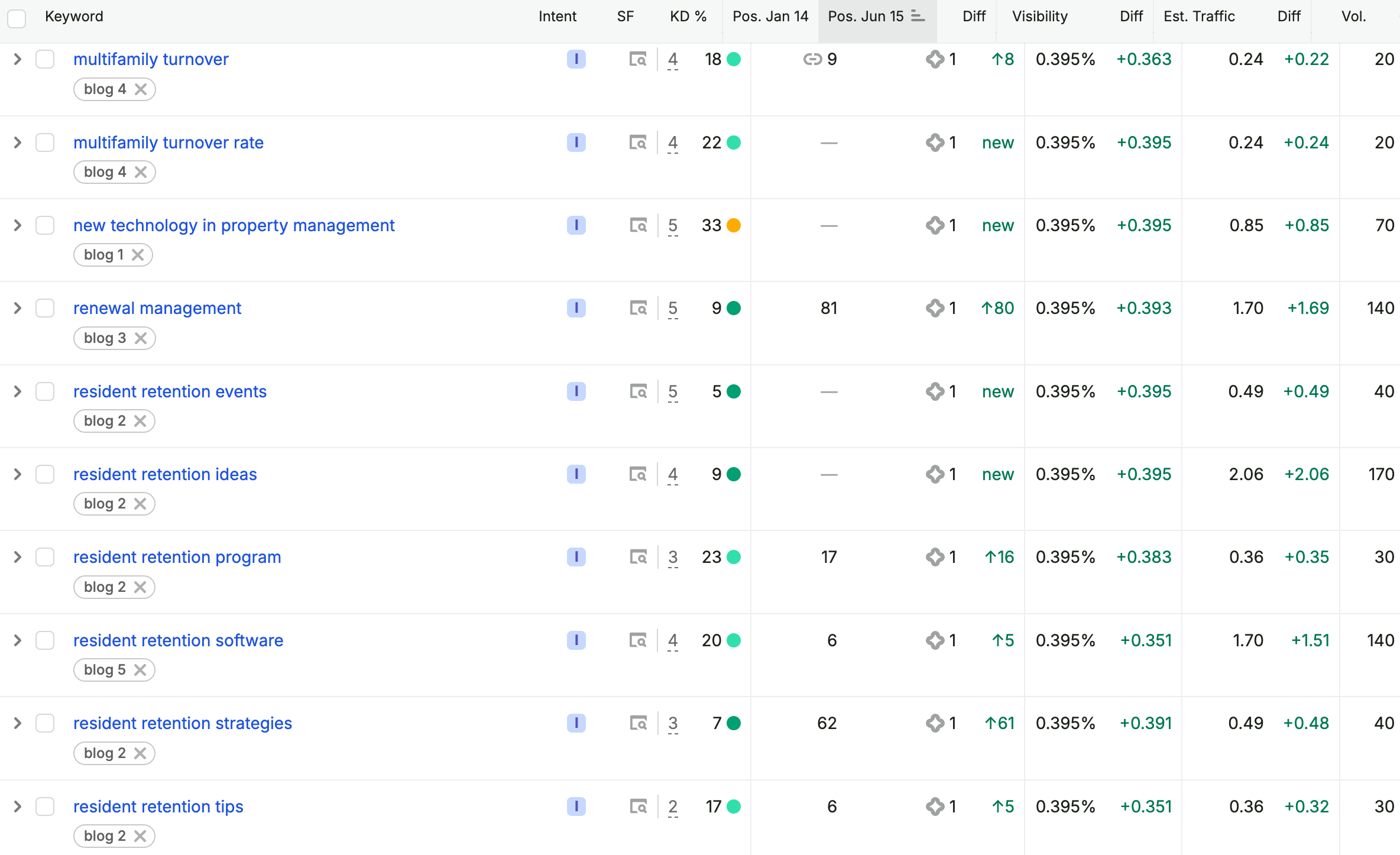Expand the resident retention events row
Screen dimensions: 1400x855
click(x=17, y=391)
